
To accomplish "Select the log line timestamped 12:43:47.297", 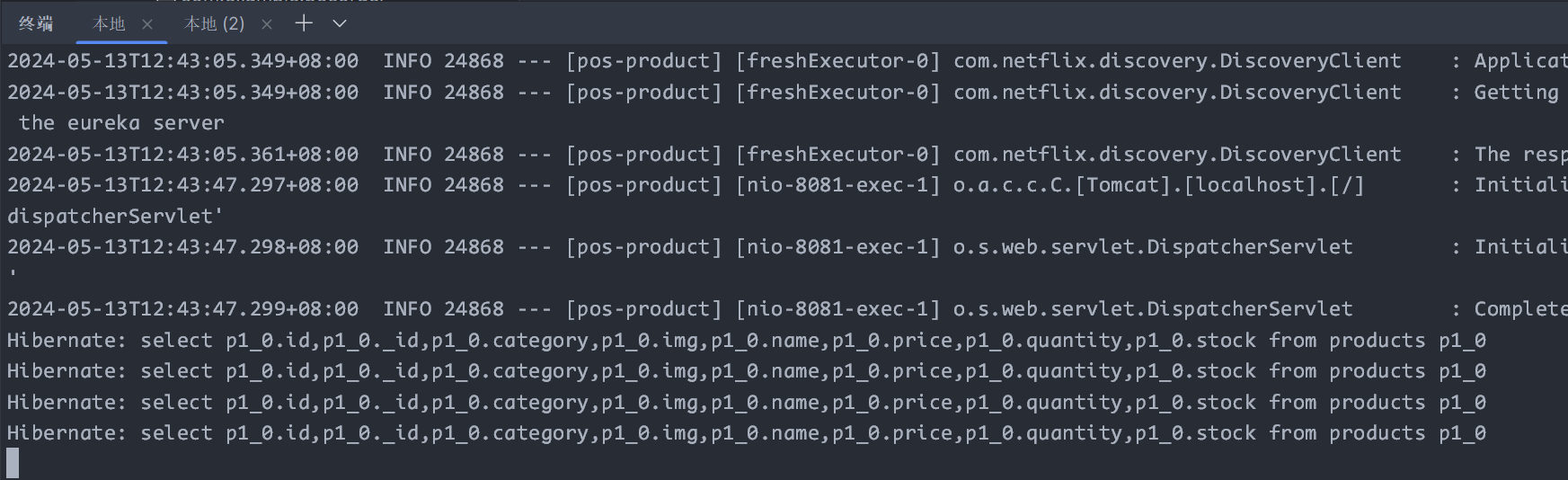I will [787, 185].
